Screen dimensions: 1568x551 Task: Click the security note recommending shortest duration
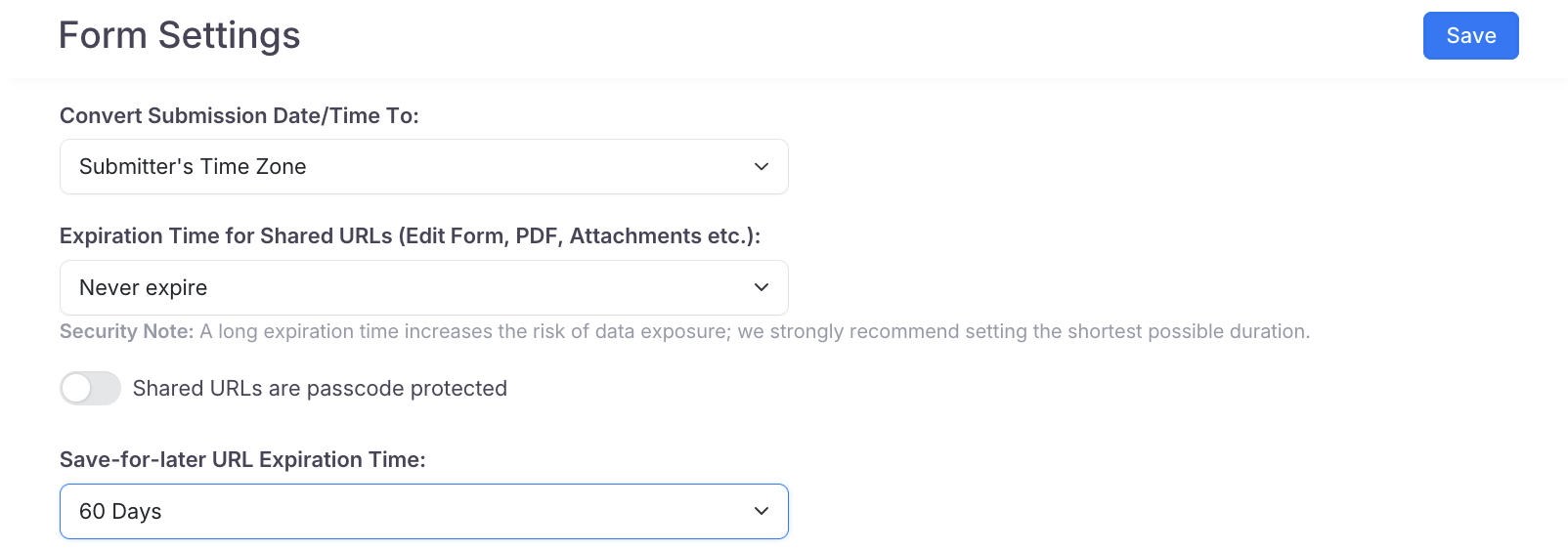[x=753, y=332]
